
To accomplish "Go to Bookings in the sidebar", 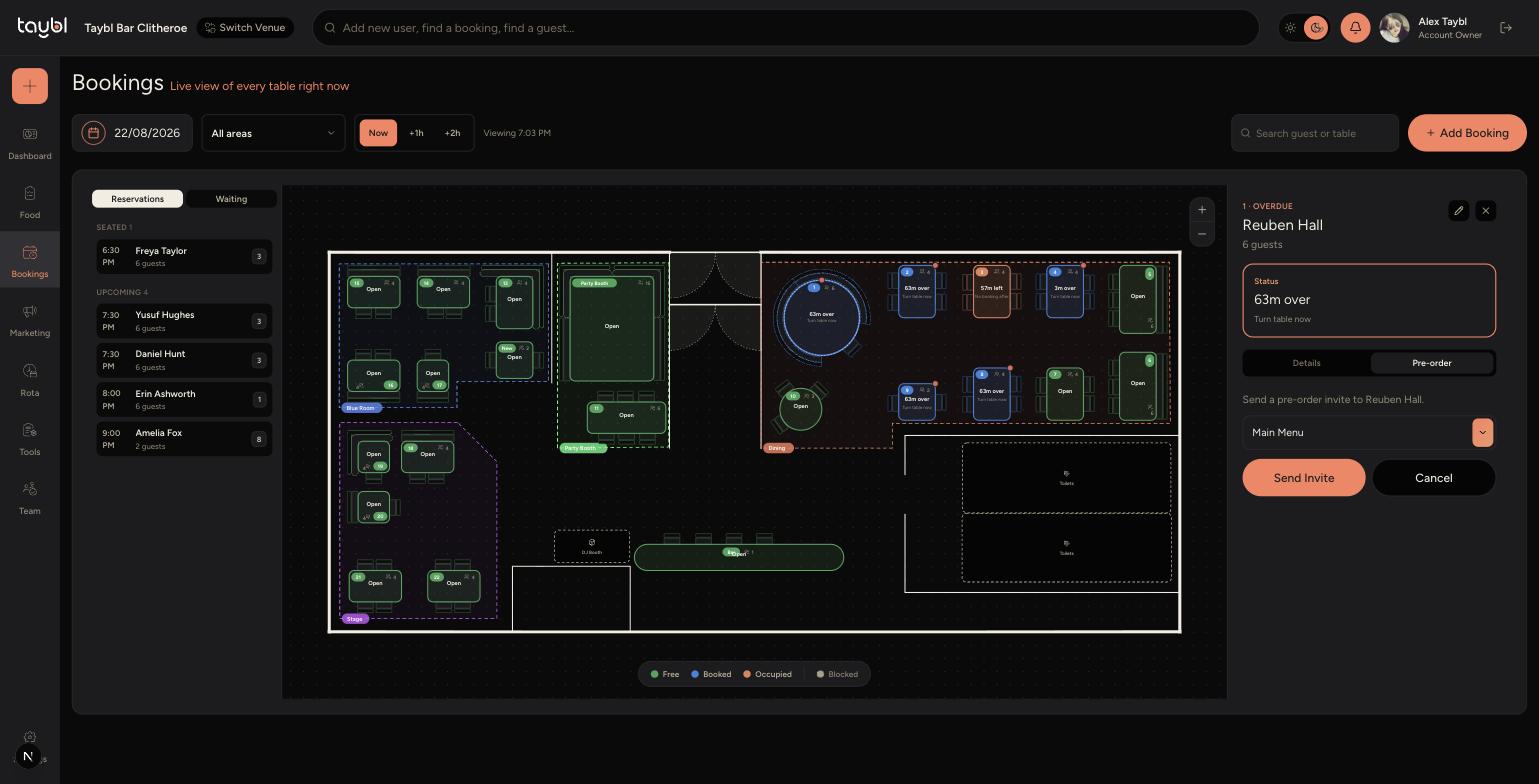I will (x=29, y=261).
